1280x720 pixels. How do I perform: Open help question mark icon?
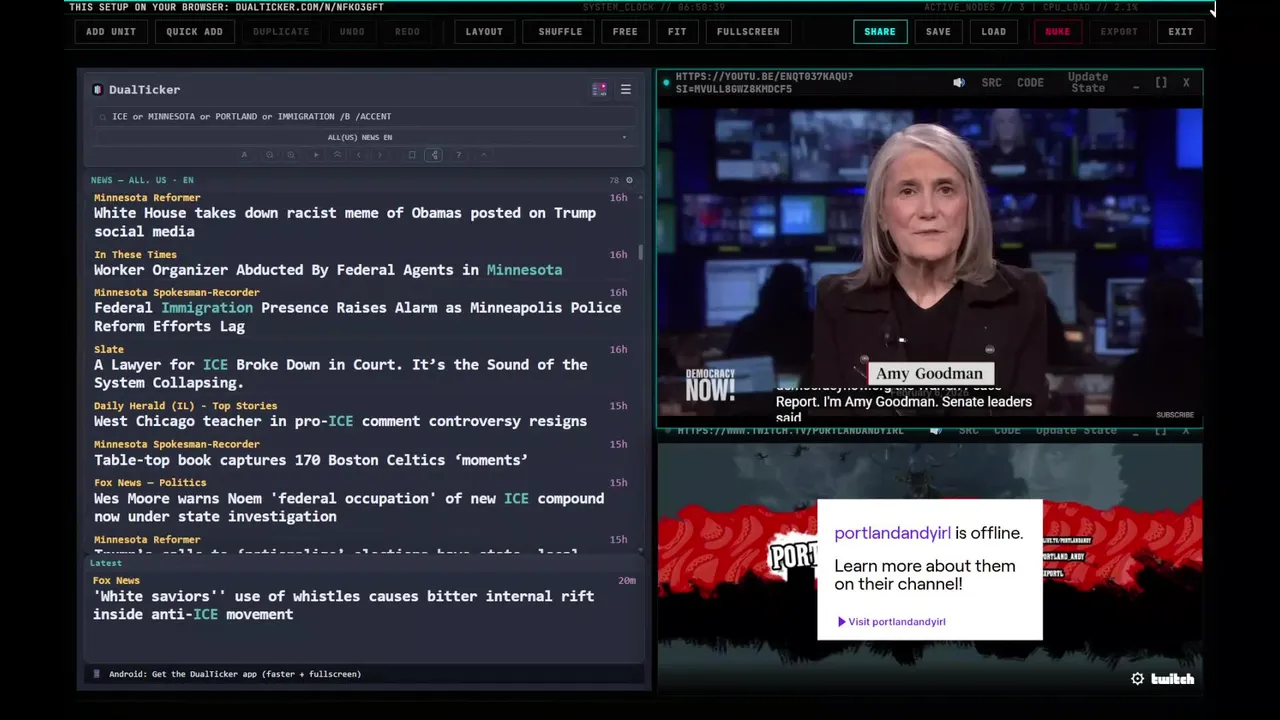(x=458, y=155)
